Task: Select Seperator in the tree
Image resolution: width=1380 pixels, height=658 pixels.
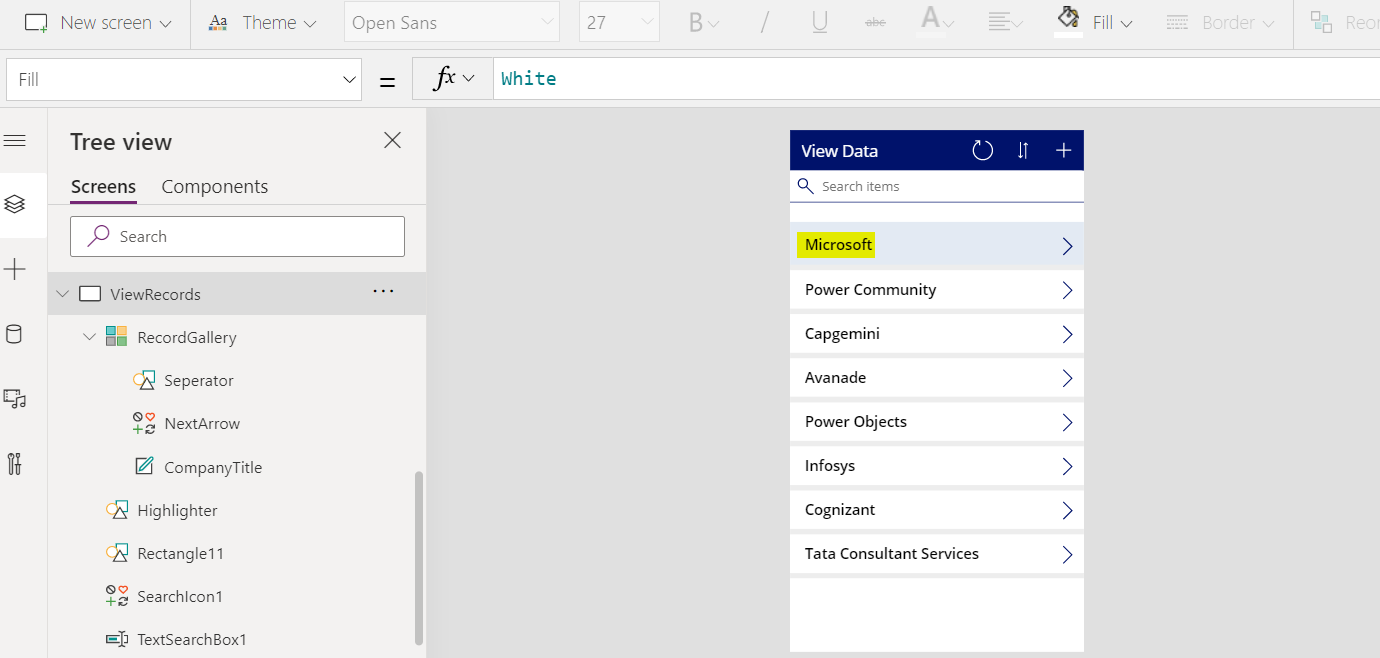Action: point(237,380)
